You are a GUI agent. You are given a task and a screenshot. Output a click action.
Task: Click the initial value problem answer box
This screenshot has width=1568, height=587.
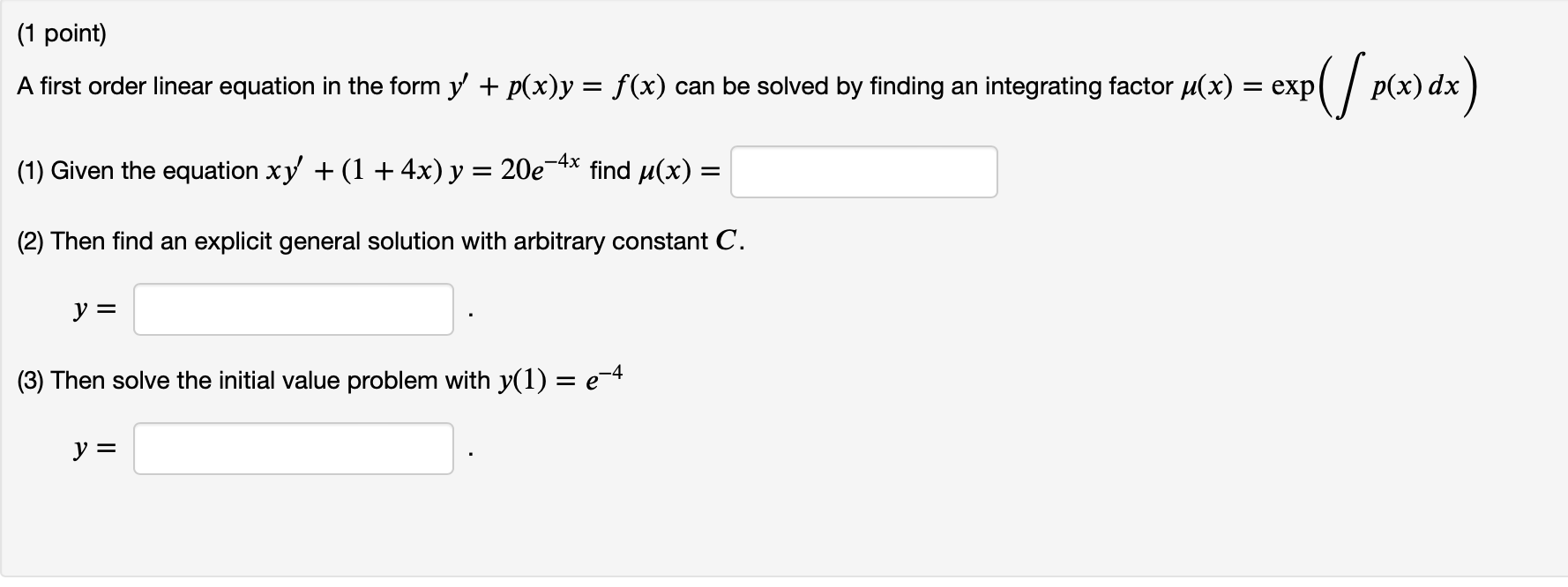point(293,449)
